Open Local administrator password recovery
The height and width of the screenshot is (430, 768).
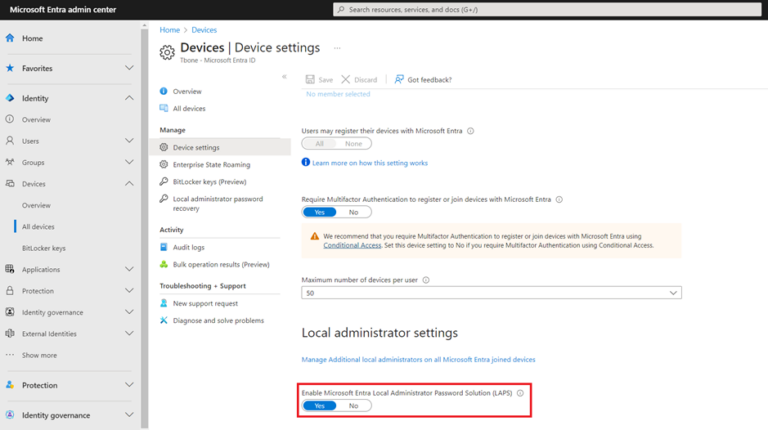coord(220,203)
